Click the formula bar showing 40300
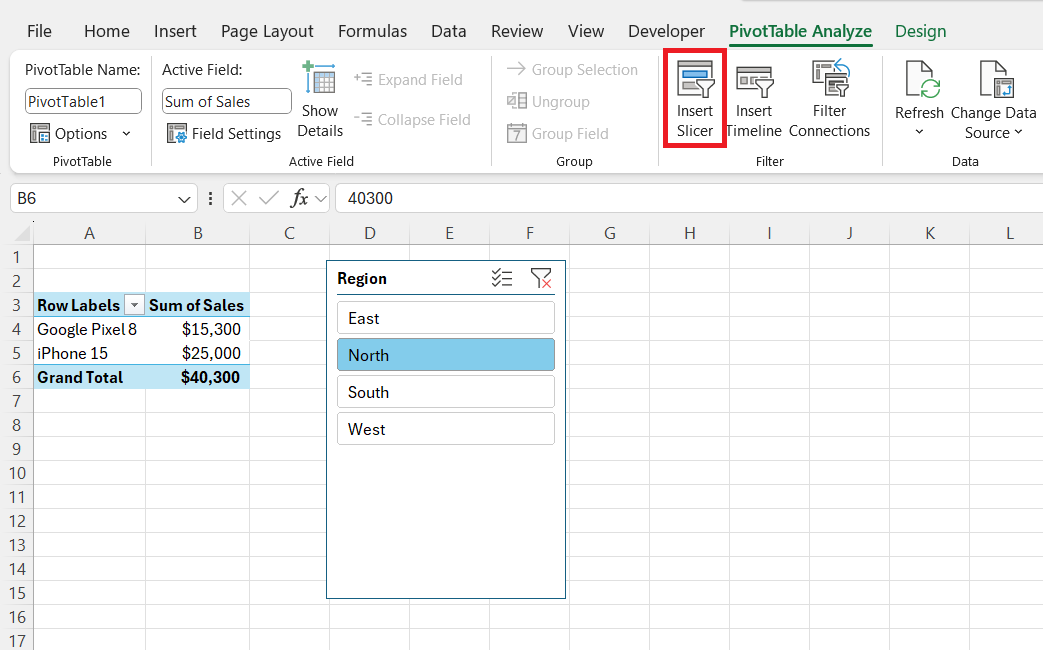 688,198
